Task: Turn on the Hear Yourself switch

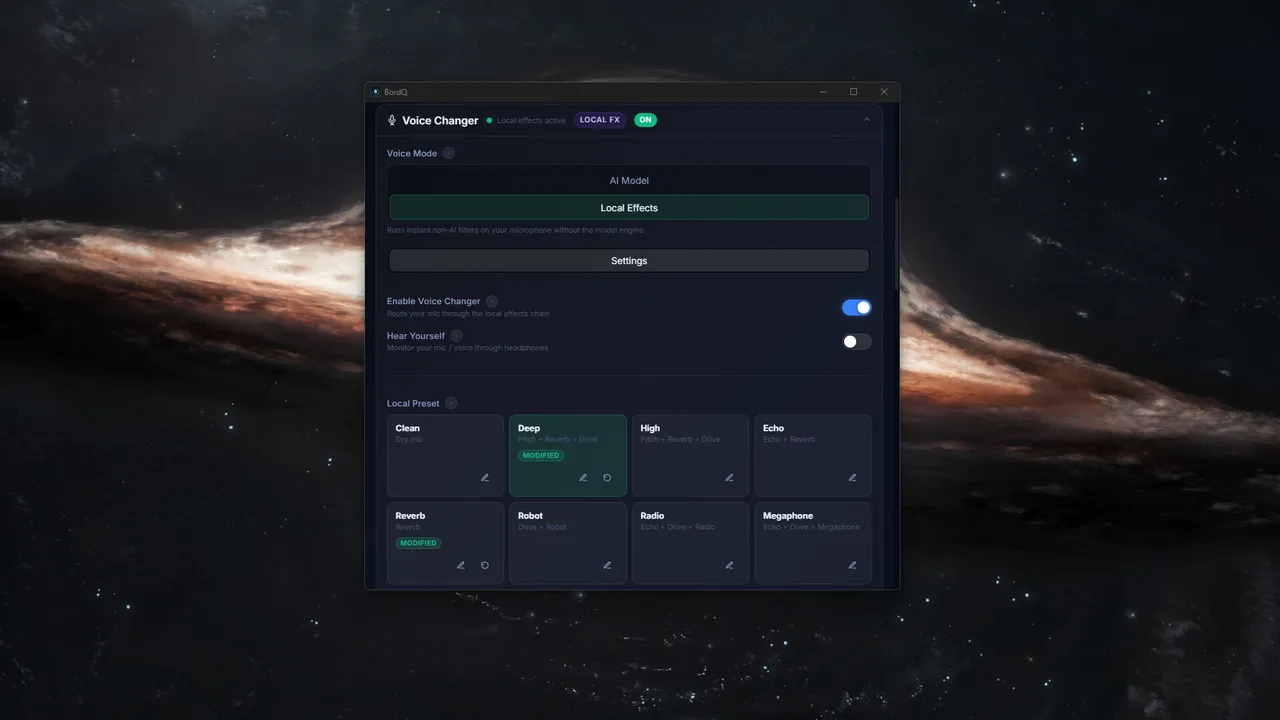Action: point(857,341)
